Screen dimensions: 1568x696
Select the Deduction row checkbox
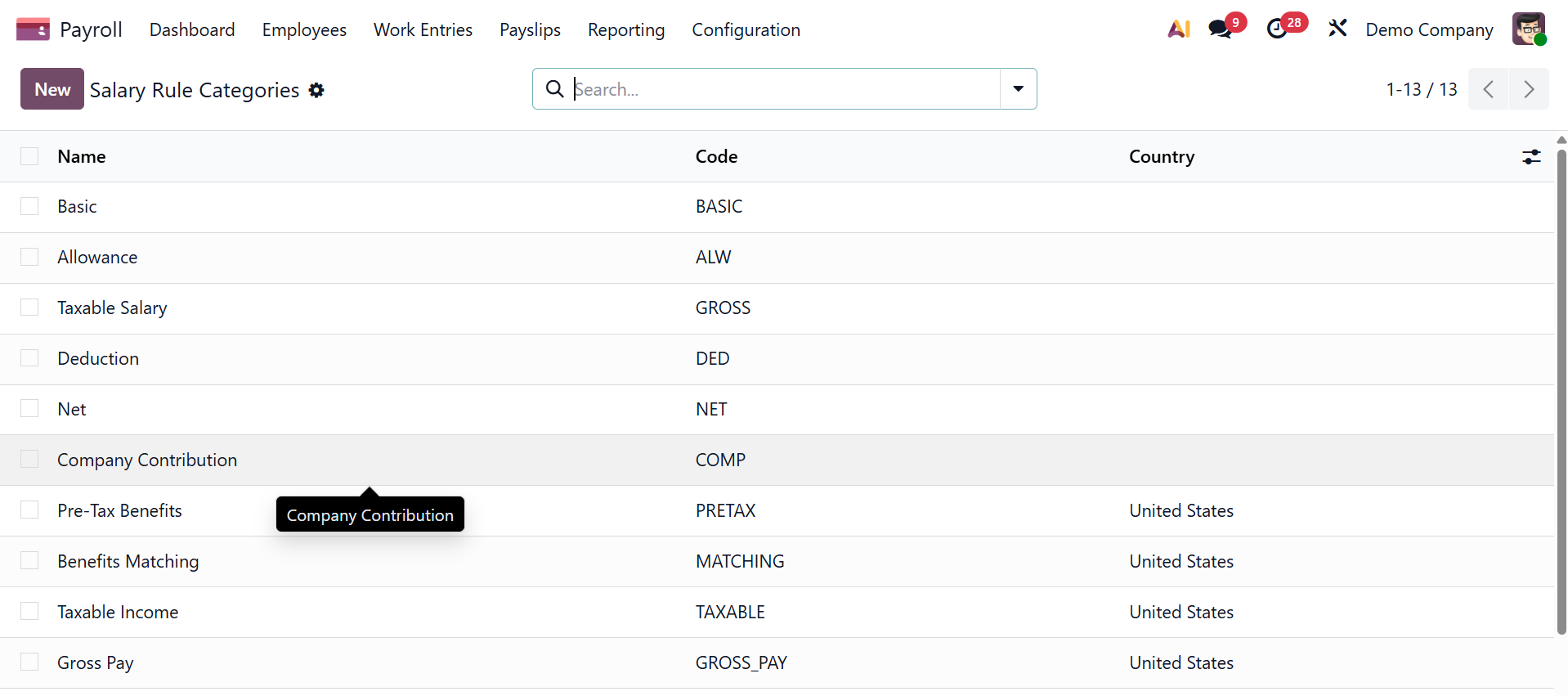point(29,359)
